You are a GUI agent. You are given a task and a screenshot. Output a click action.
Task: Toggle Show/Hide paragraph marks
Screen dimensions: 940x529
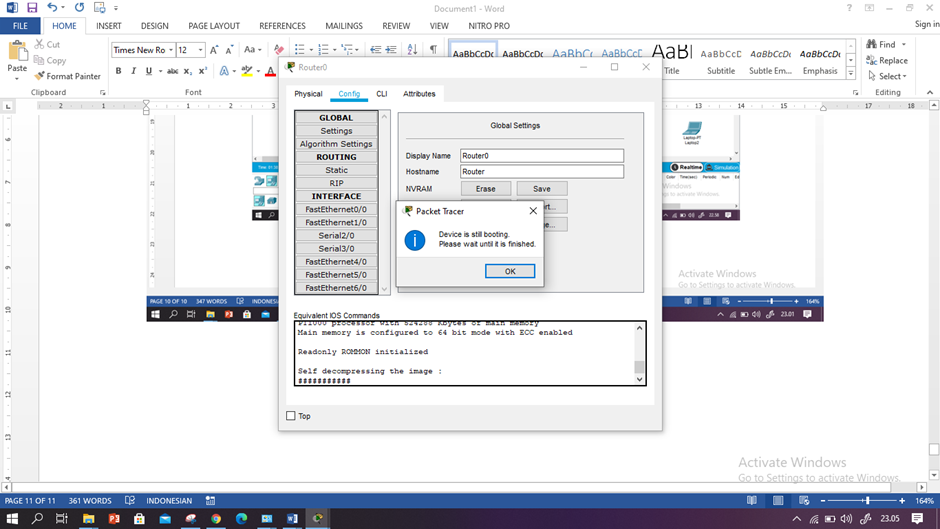[x=433, y=50]
